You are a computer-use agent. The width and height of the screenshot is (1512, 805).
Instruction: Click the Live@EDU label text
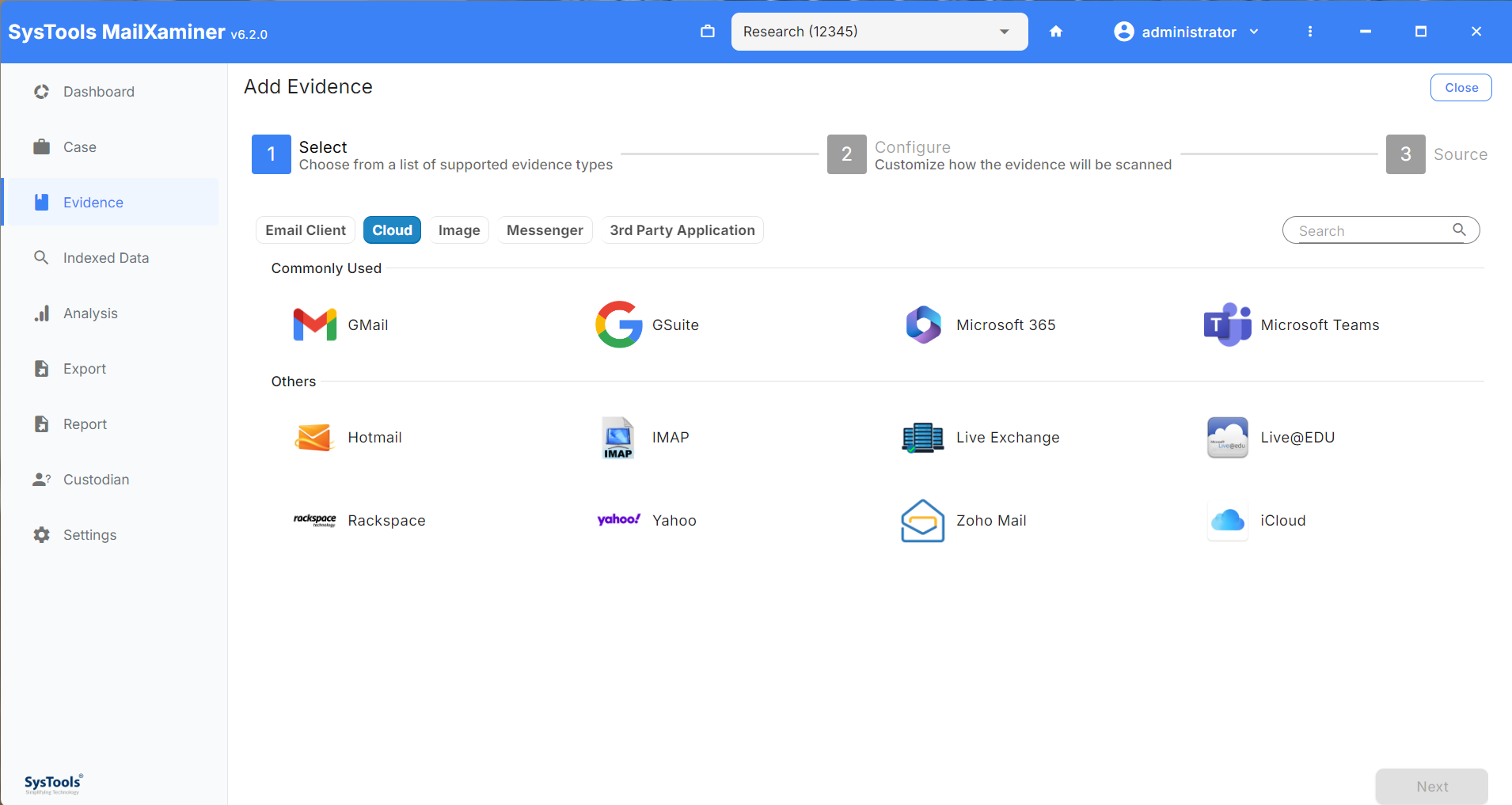(1297, 438)
